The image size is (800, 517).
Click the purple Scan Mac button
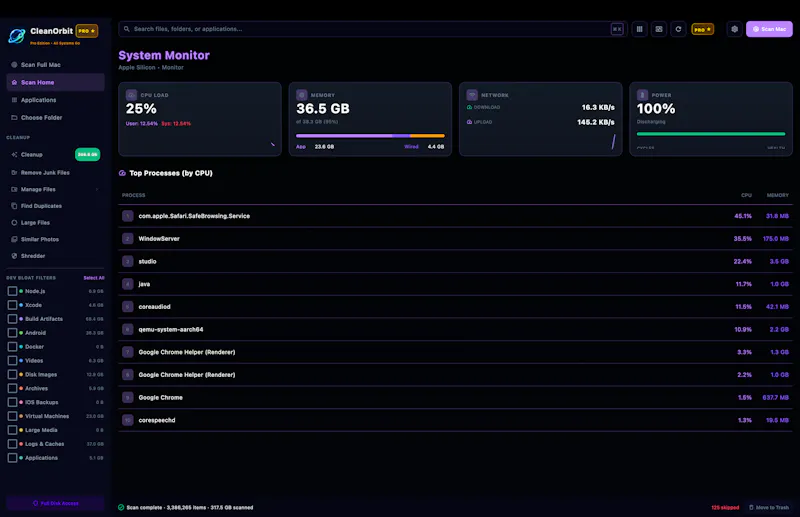click(769, 29)
